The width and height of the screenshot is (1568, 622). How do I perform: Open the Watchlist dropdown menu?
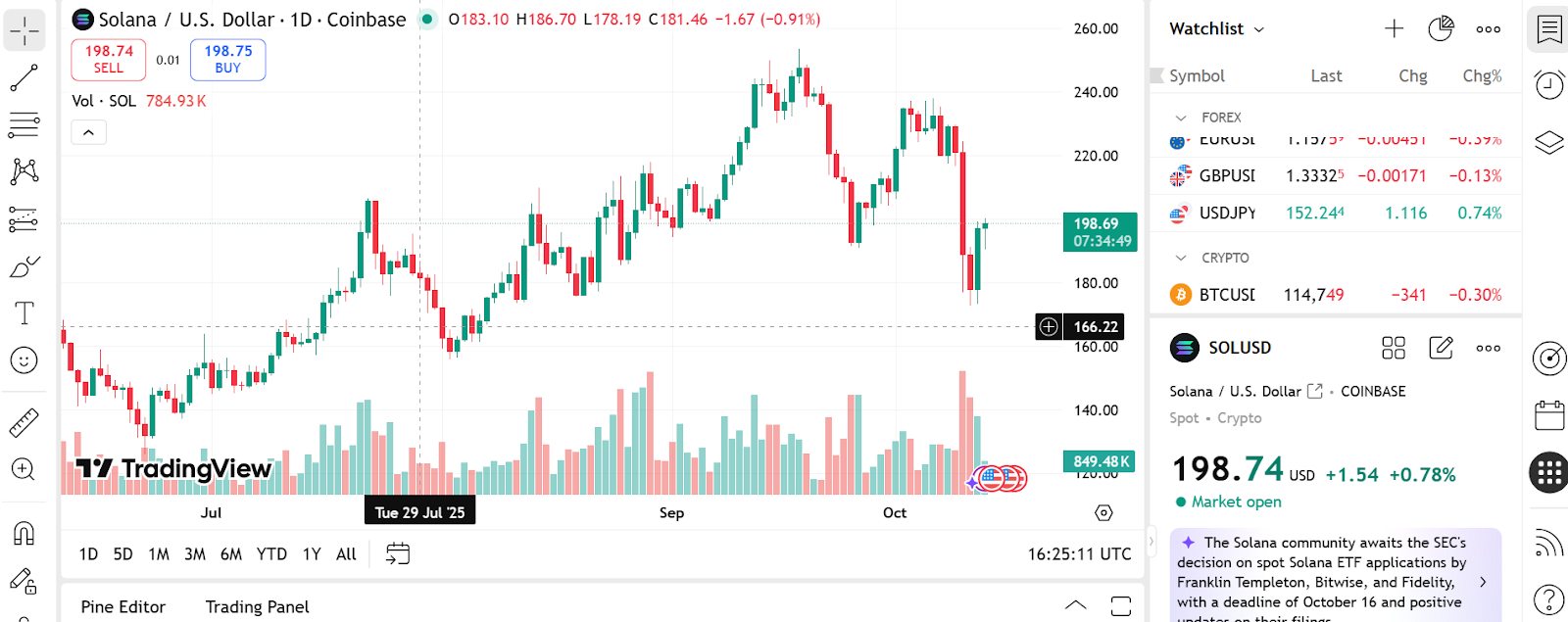click(x=1216, y=29)
